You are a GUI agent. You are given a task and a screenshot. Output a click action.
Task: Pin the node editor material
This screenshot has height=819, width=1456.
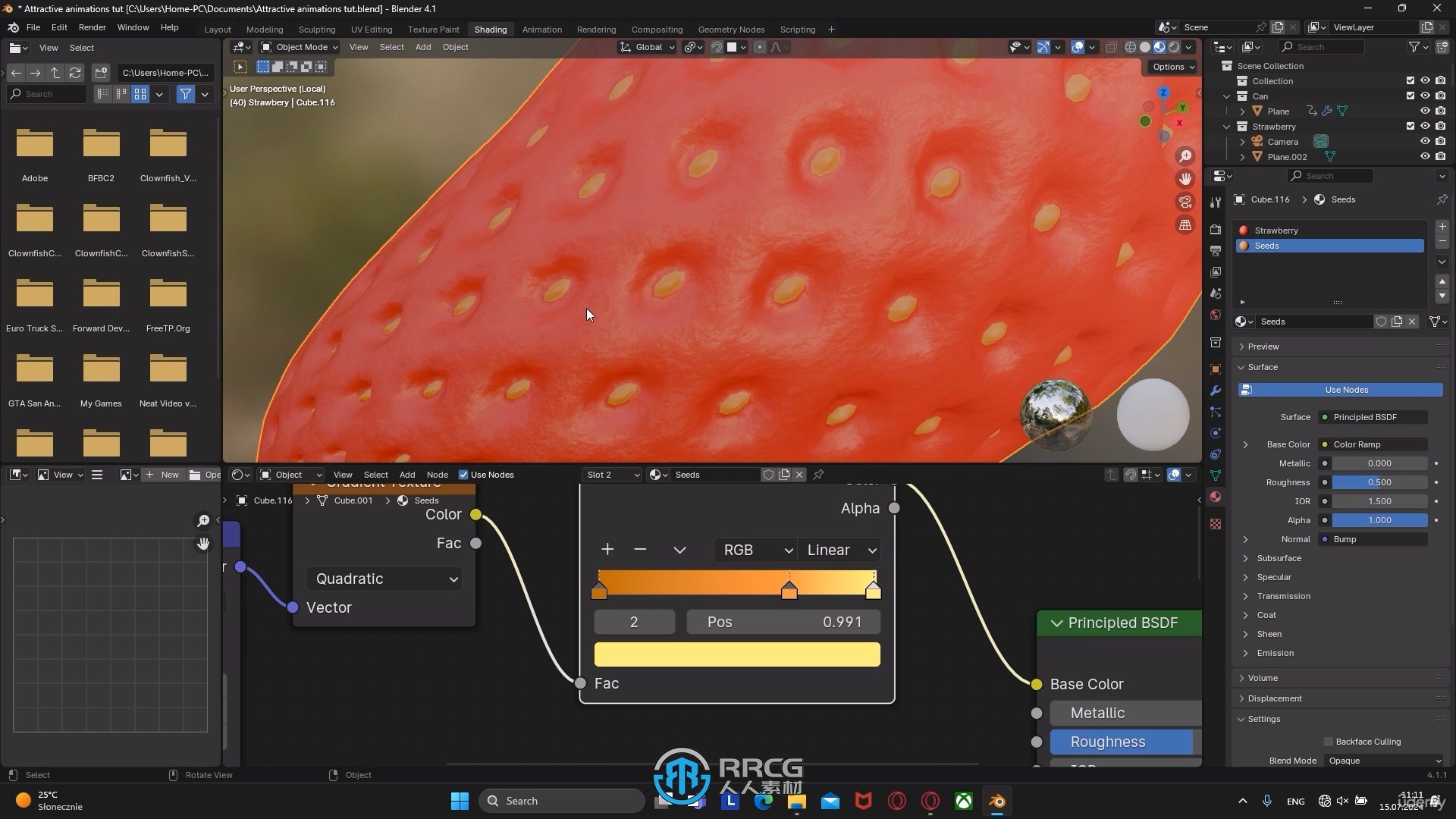click(x=818, y=475)
